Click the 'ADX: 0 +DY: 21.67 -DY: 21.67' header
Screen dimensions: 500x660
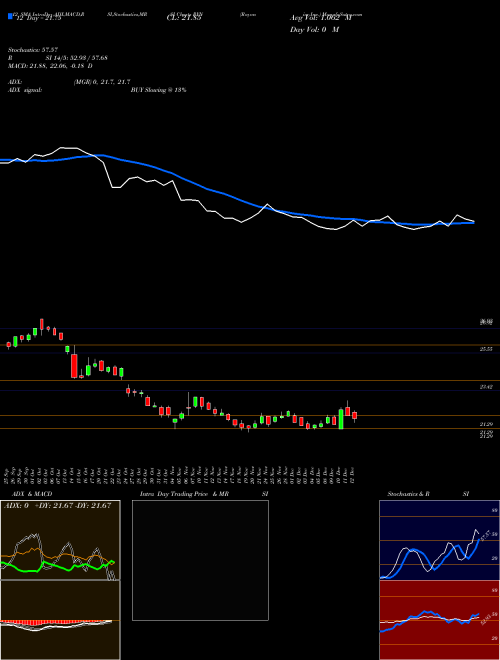click(57, 506)
